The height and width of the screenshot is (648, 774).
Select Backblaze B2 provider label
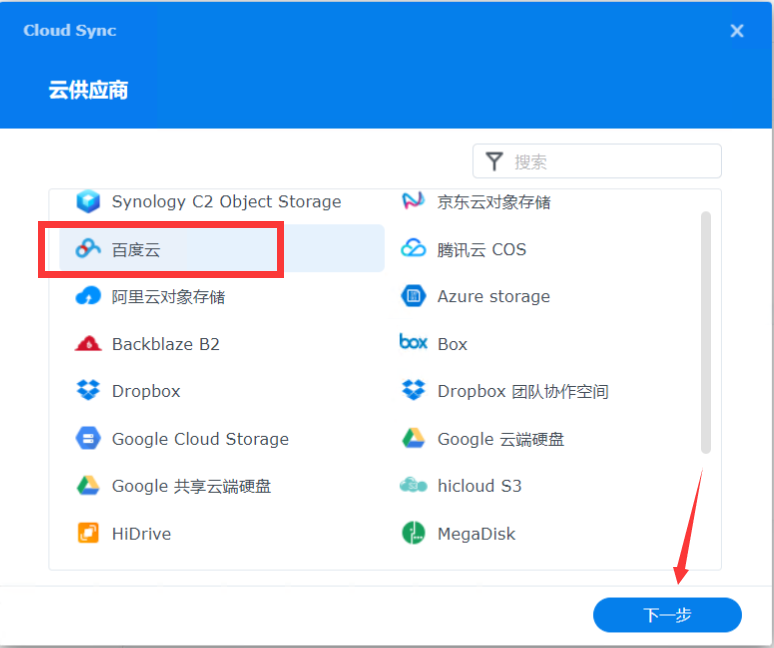pos(166,343)
